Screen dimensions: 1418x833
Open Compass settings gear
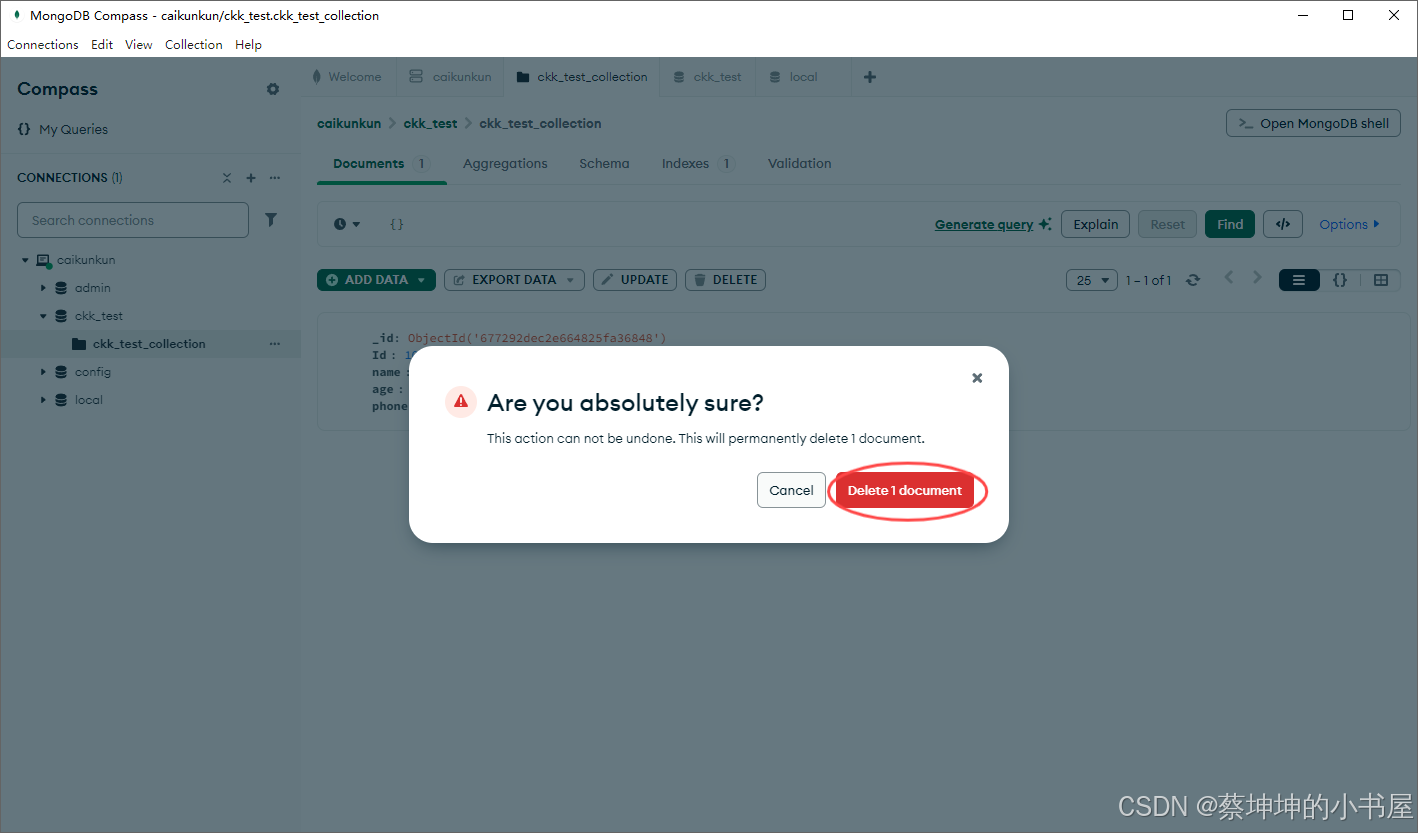click(x=272, y=89)
